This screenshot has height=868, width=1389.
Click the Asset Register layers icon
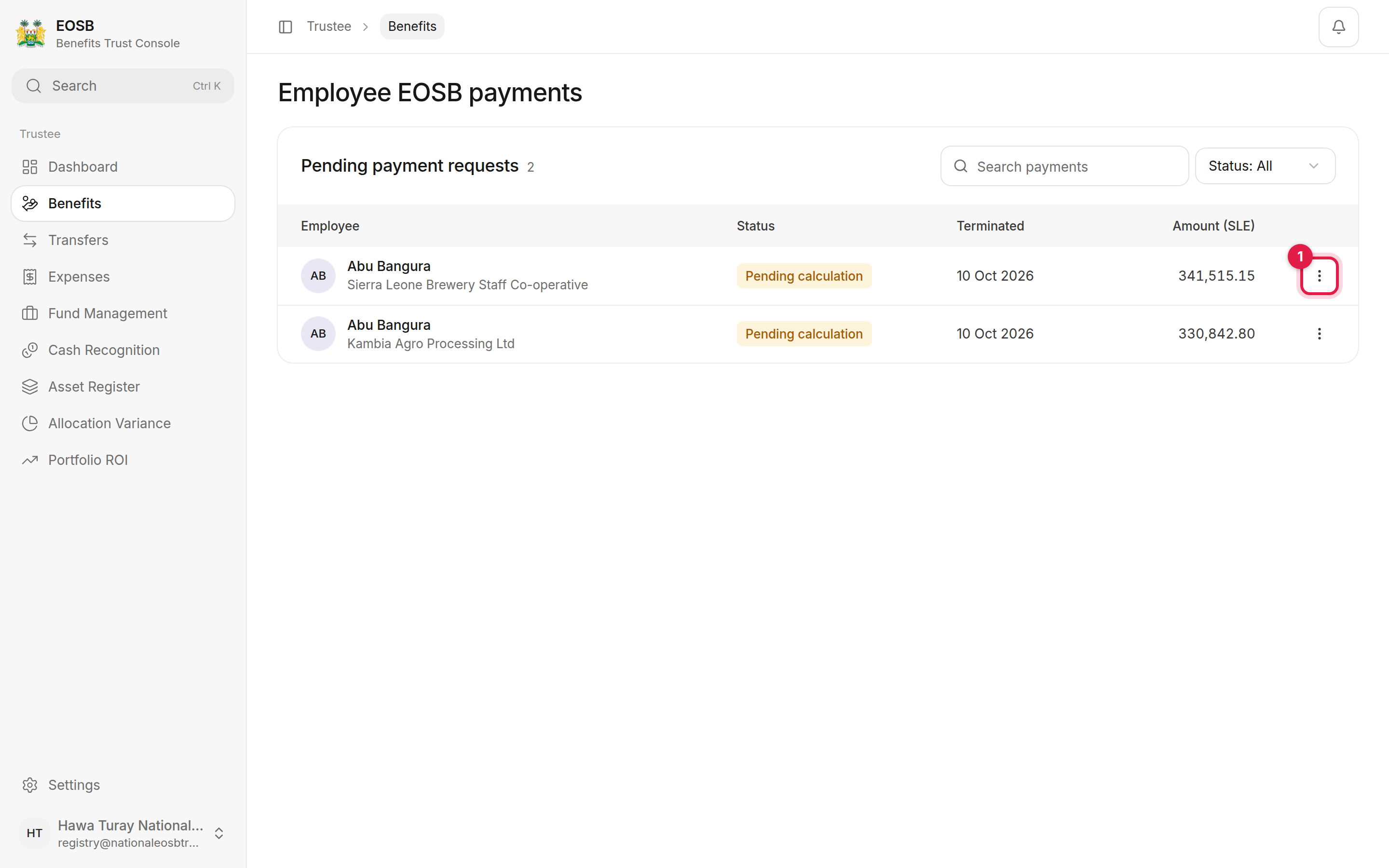pos(30,387)
